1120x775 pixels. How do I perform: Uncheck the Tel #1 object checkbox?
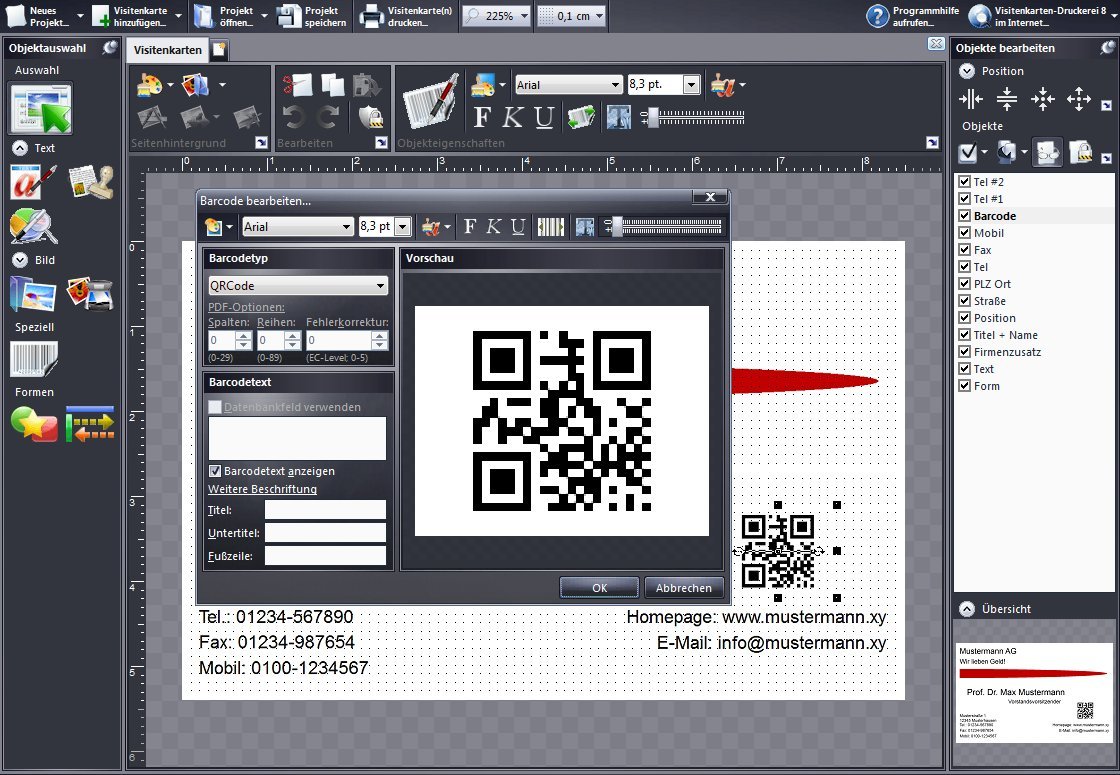tap(964, 199)
